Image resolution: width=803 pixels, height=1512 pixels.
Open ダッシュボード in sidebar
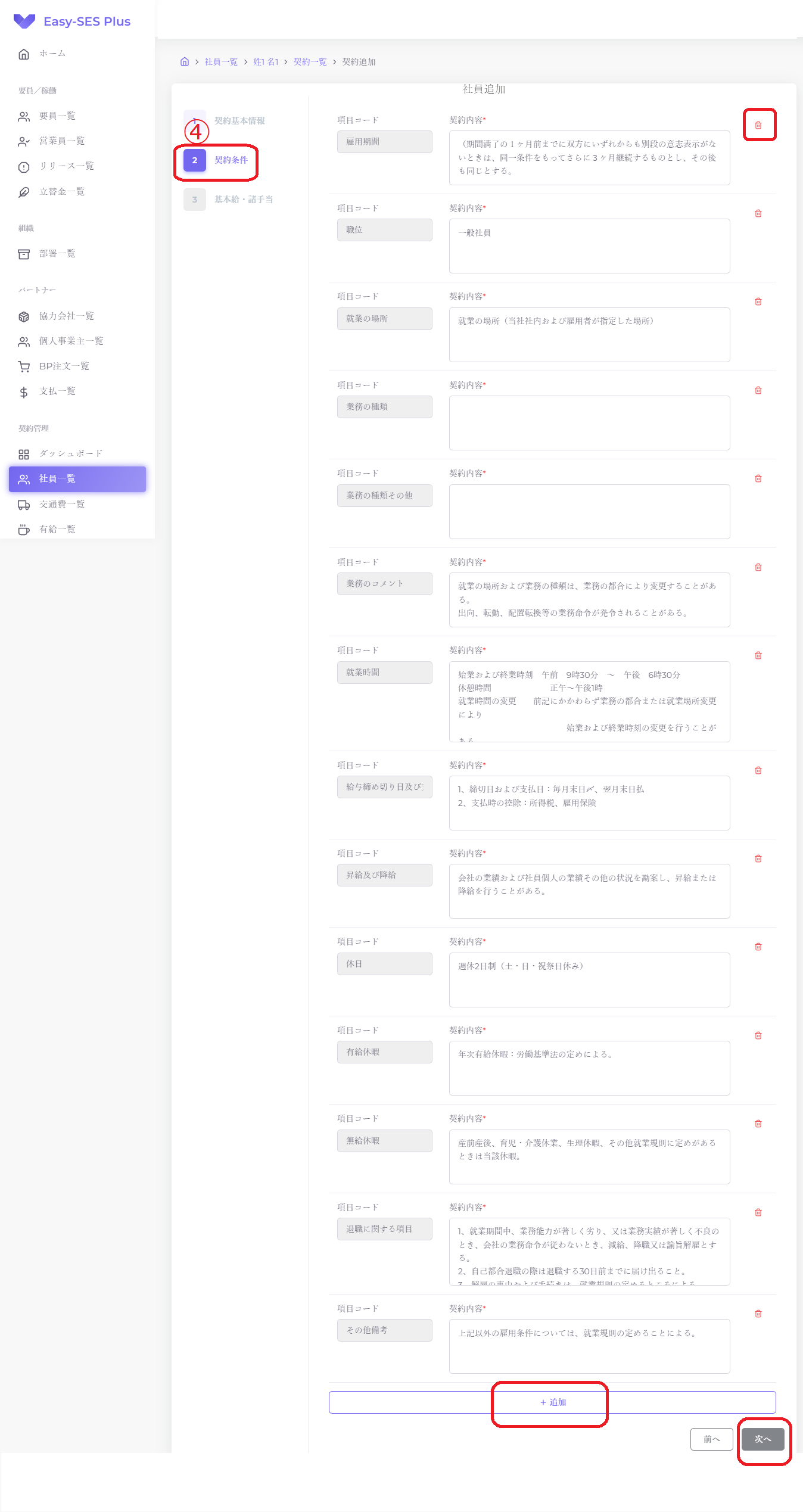(x=70, y=454)
